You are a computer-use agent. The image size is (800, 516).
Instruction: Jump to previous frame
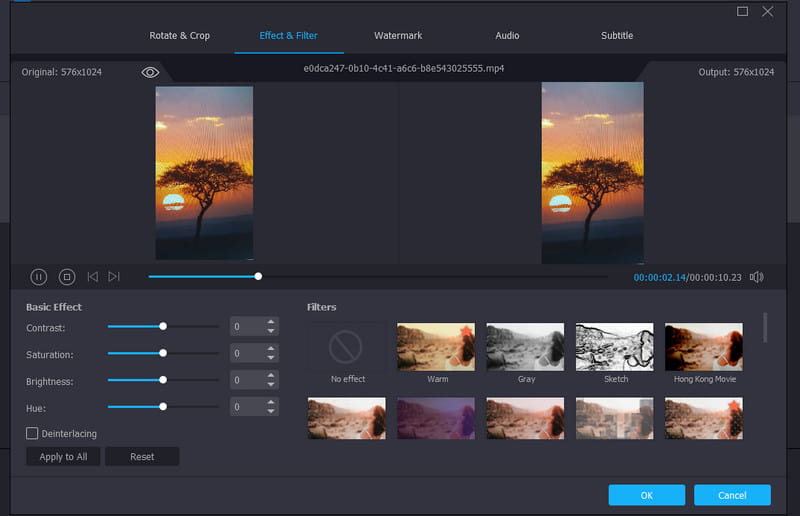tap(92, 277)
